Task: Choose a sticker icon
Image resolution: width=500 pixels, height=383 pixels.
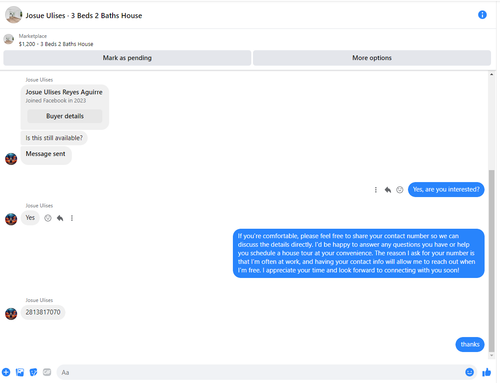Action: [x=33, y=372]
